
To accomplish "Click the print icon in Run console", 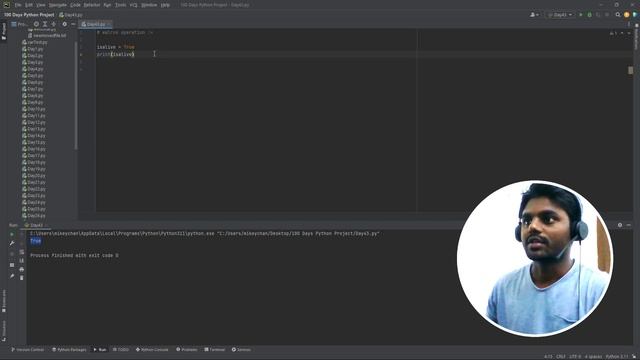I will (x=22, y=269).
